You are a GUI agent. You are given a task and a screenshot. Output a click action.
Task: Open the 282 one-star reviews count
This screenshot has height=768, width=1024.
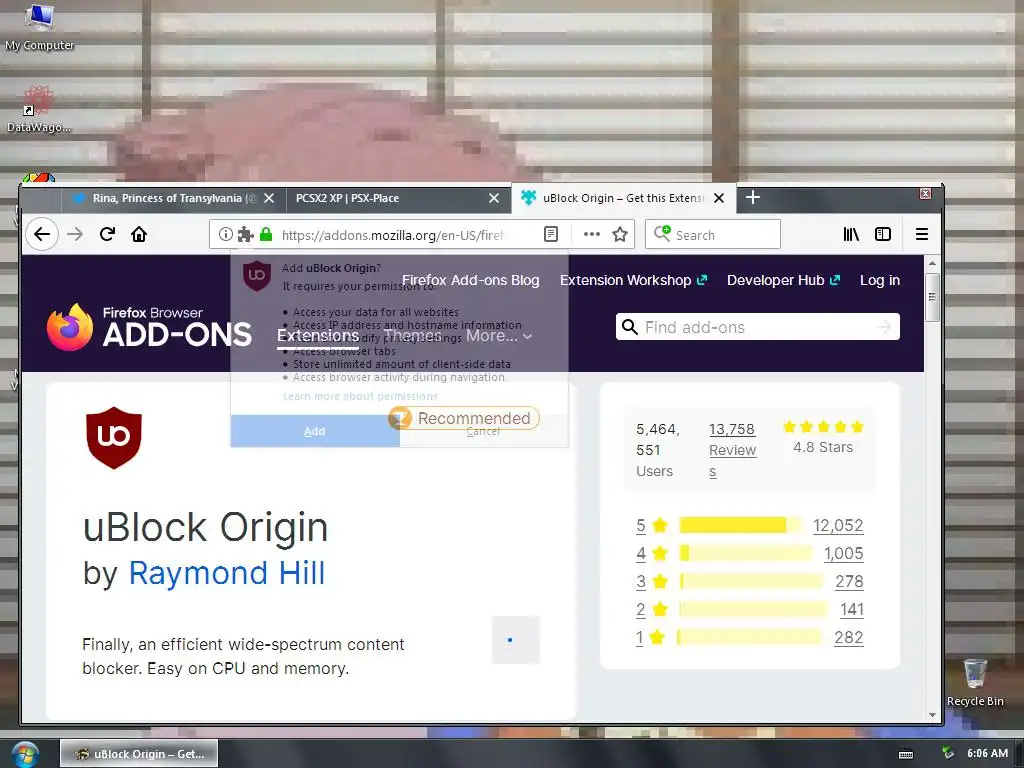pos(849,637)
